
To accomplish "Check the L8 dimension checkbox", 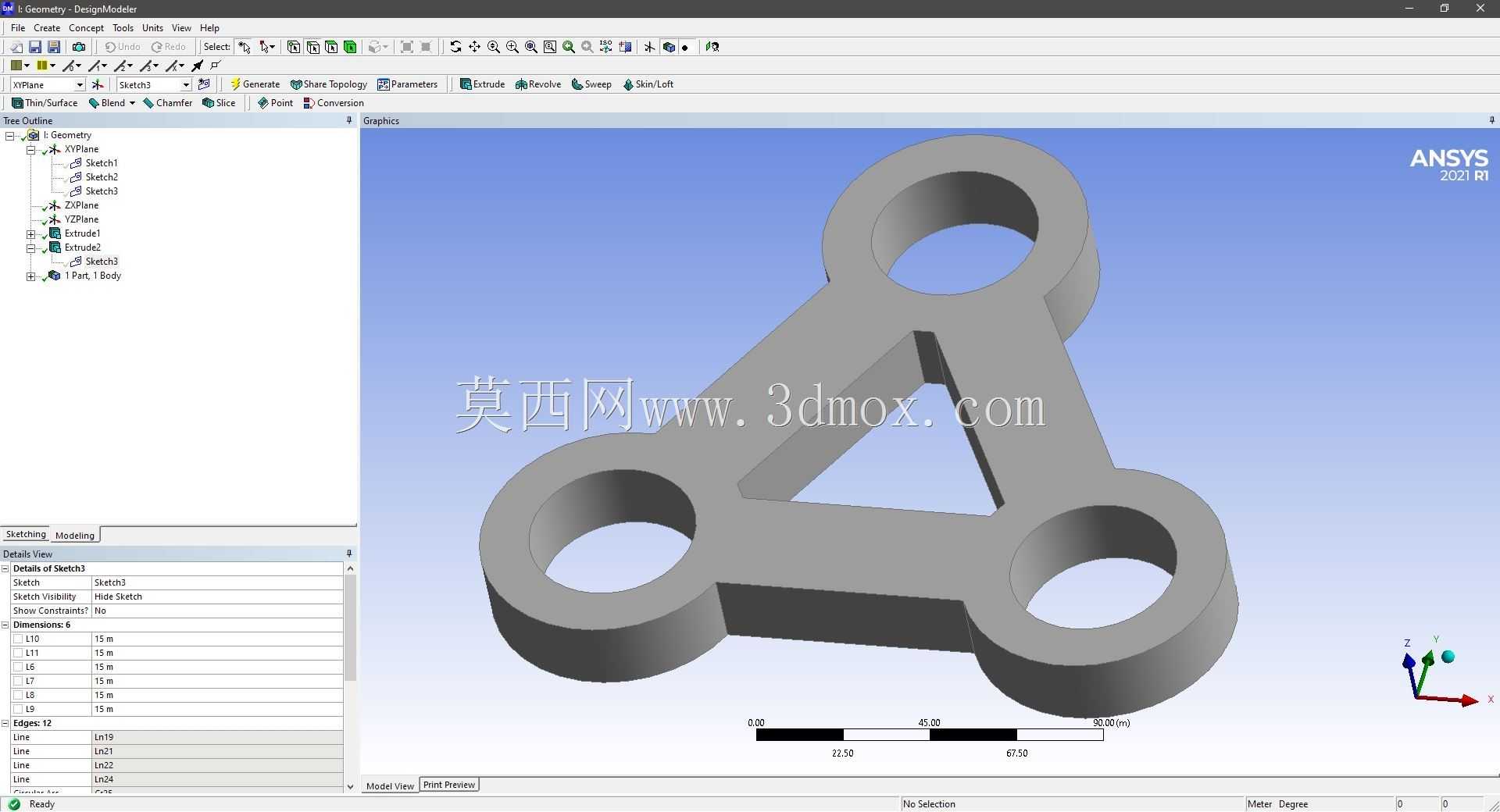I will (18, 695).
